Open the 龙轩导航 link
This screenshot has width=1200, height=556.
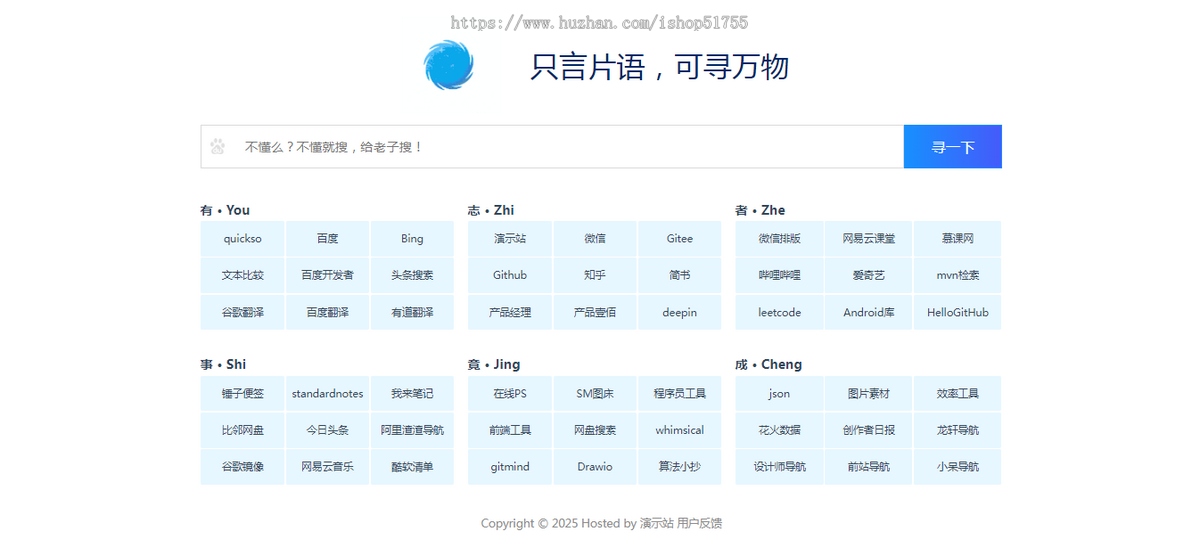tap(957, 430)
